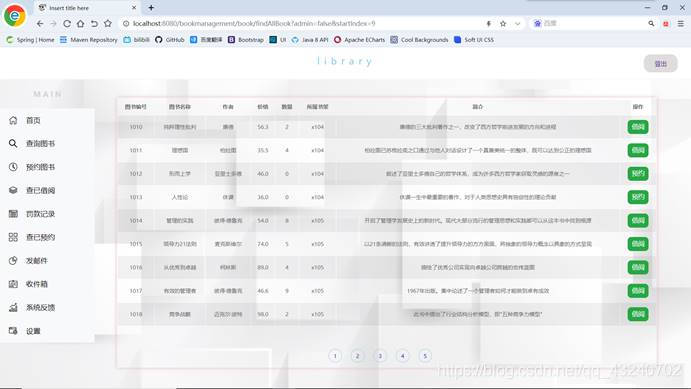Open the Maven Repository bookmark
Viewport: 691px width, 389px height.
[x=89, y=40]
